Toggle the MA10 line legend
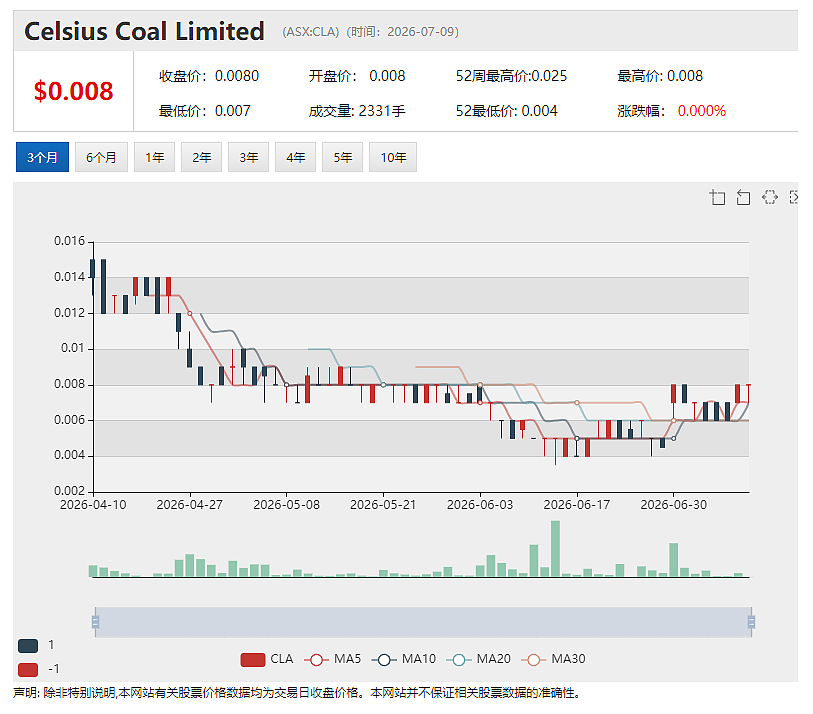Screen dimensions: 813x714 coord(404,660)
